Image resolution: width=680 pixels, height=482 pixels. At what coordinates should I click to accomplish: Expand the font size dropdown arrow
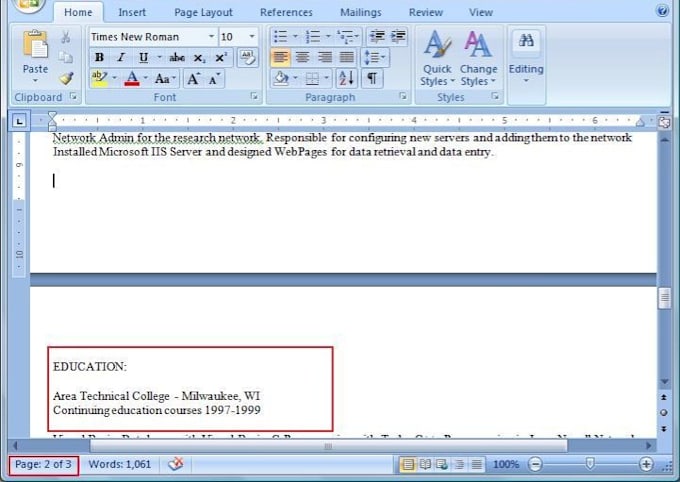(x=252, y=36)
